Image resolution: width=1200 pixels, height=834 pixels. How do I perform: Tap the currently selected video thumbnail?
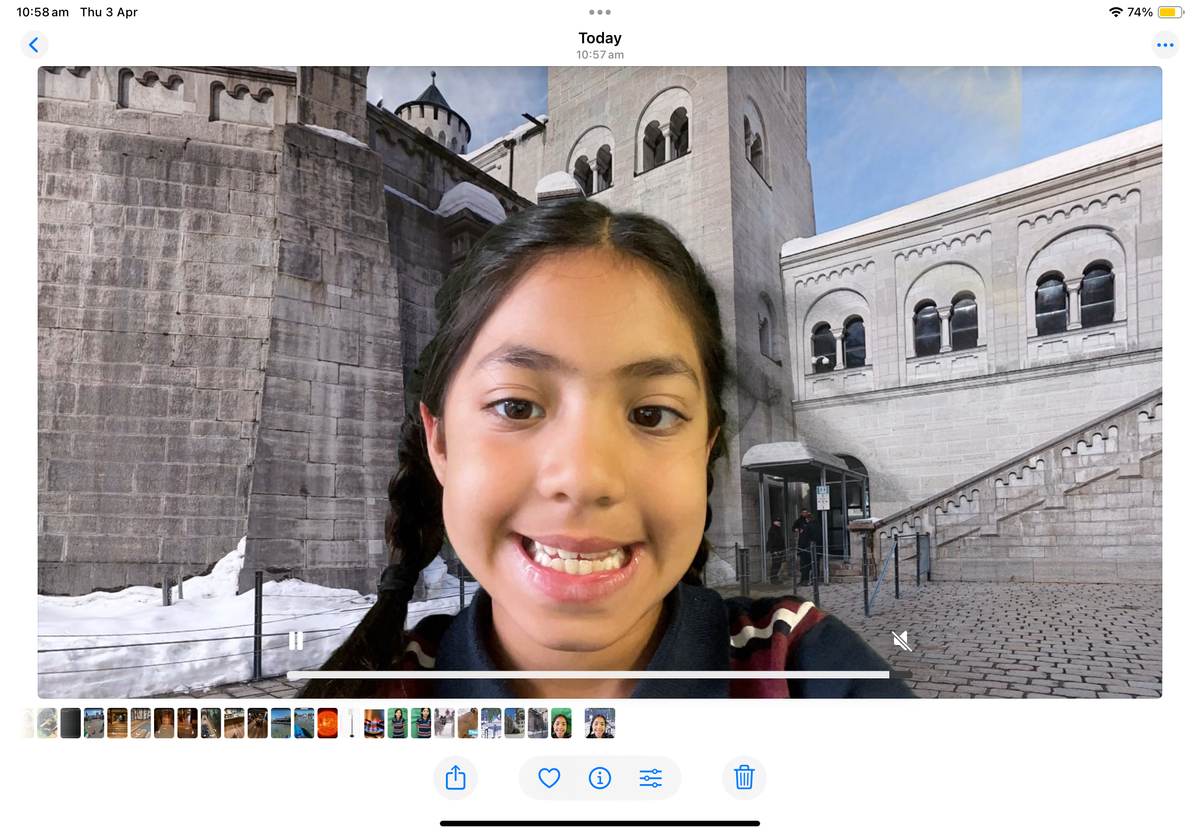pos(600,723)
